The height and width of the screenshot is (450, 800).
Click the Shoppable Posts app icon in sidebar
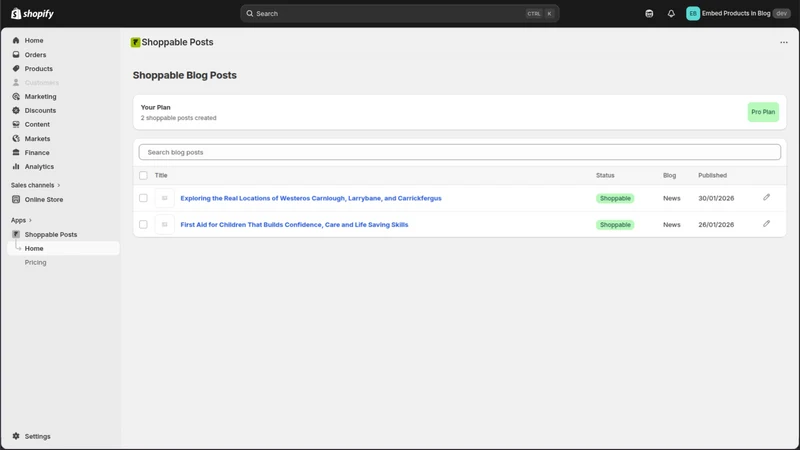tap(16, 234)
